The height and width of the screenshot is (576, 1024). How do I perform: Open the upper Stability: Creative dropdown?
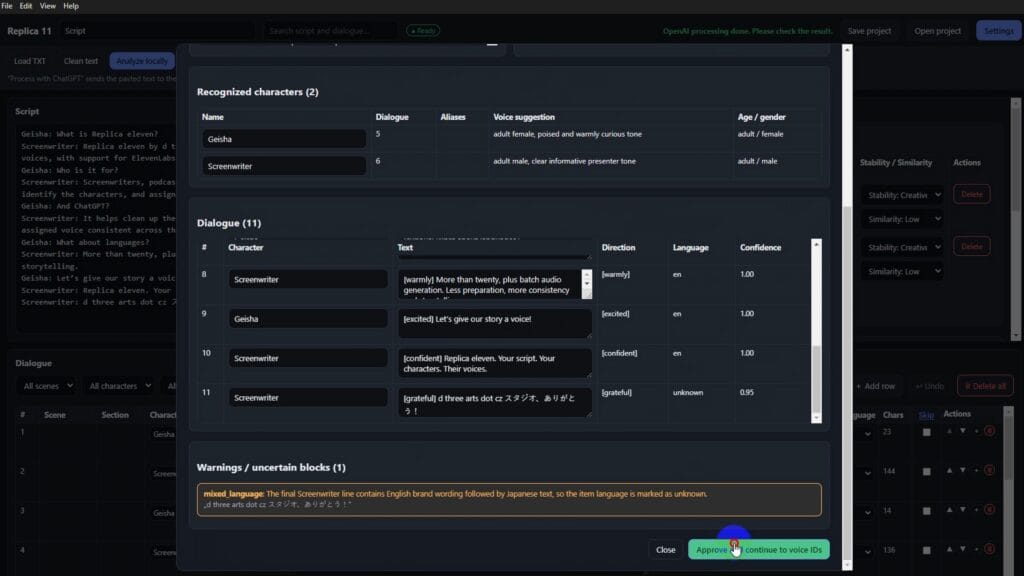903,195
